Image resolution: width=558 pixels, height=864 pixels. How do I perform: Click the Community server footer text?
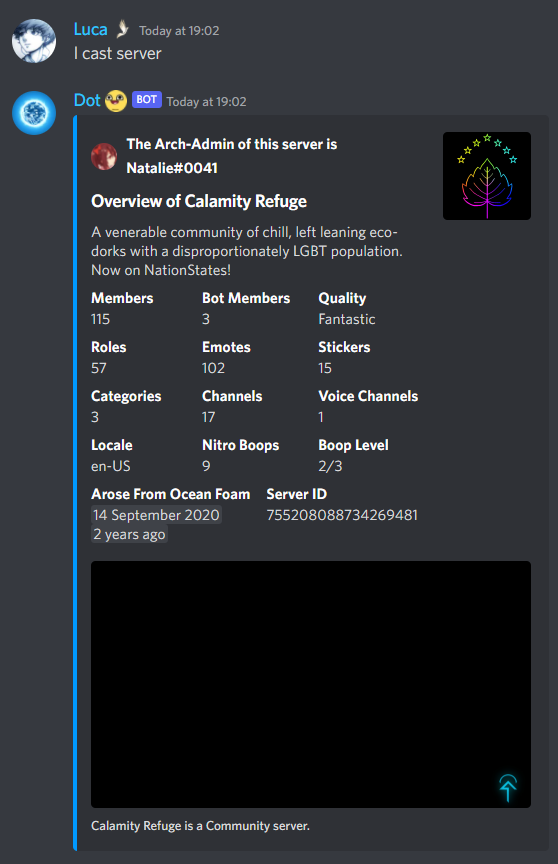point(201,825)
